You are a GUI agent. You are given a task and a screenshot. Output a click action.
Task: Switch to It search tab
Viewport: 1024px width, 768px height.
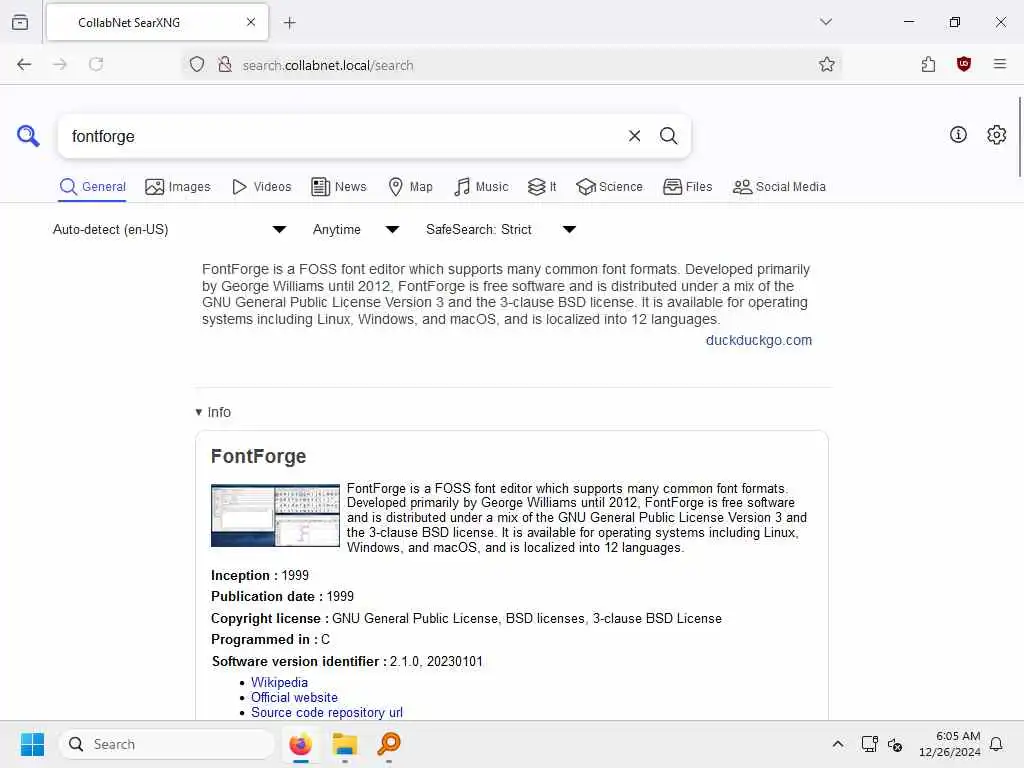point(542,187)
